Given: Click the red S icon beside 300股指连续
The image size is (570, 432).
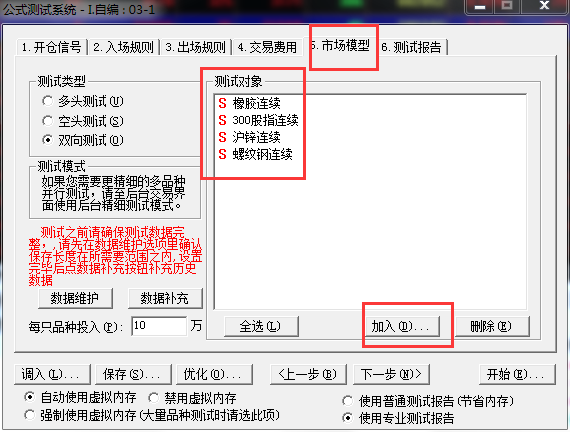Looking at the screenshot, I should (222, 120).
